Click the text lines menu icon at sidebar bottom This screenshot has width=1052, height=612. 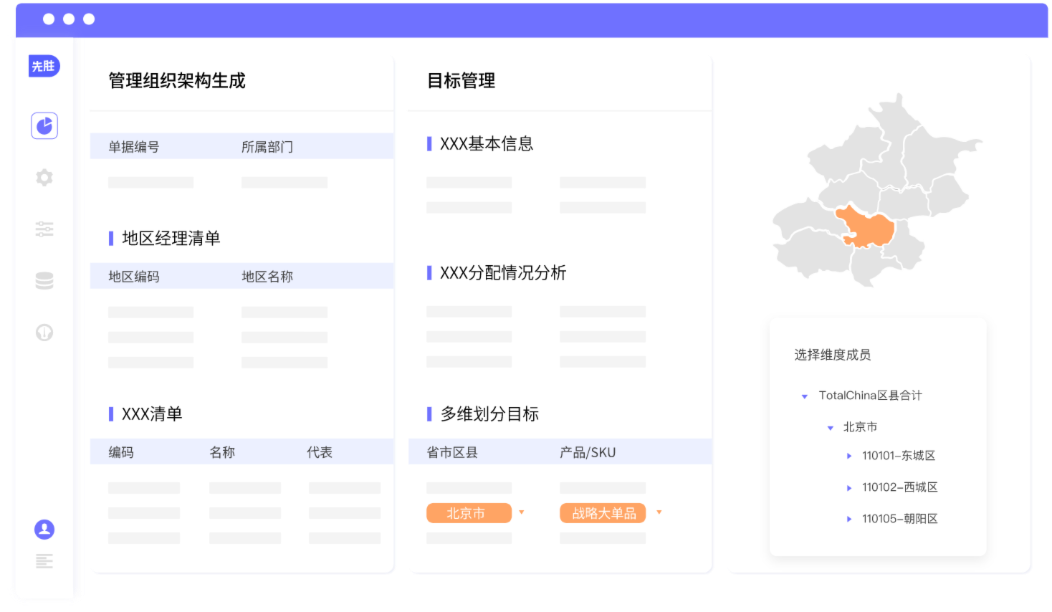(x=44, y=561)
